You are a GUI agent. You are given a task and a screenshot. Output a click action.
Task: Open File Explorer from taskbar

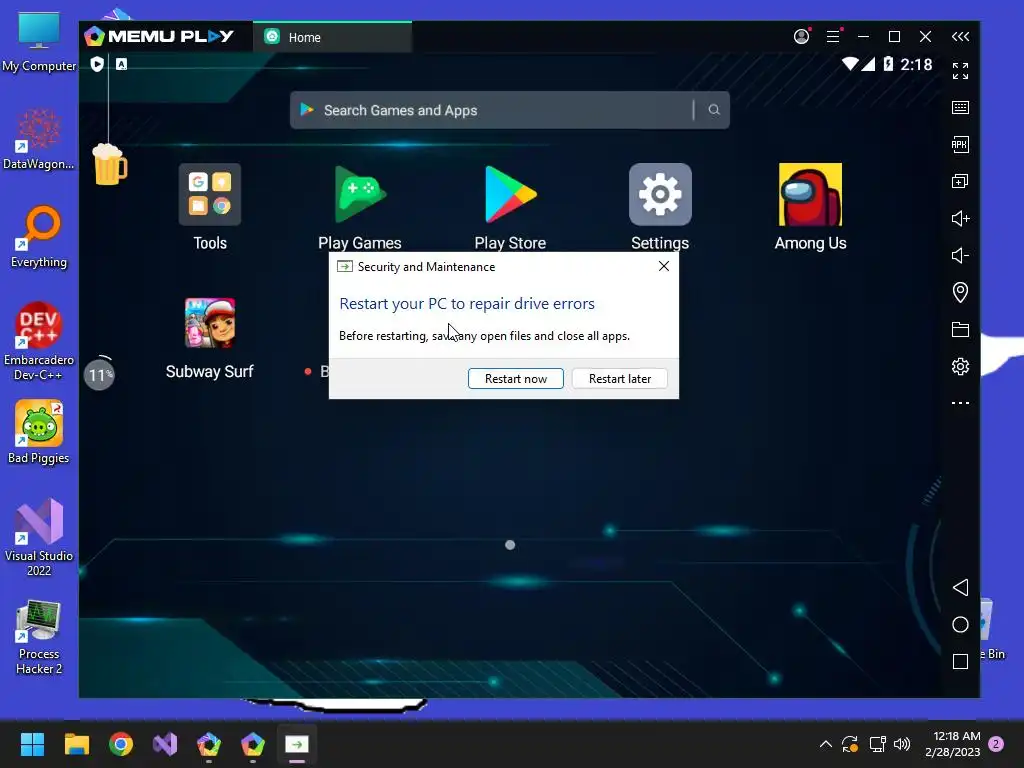click(76, 744)
